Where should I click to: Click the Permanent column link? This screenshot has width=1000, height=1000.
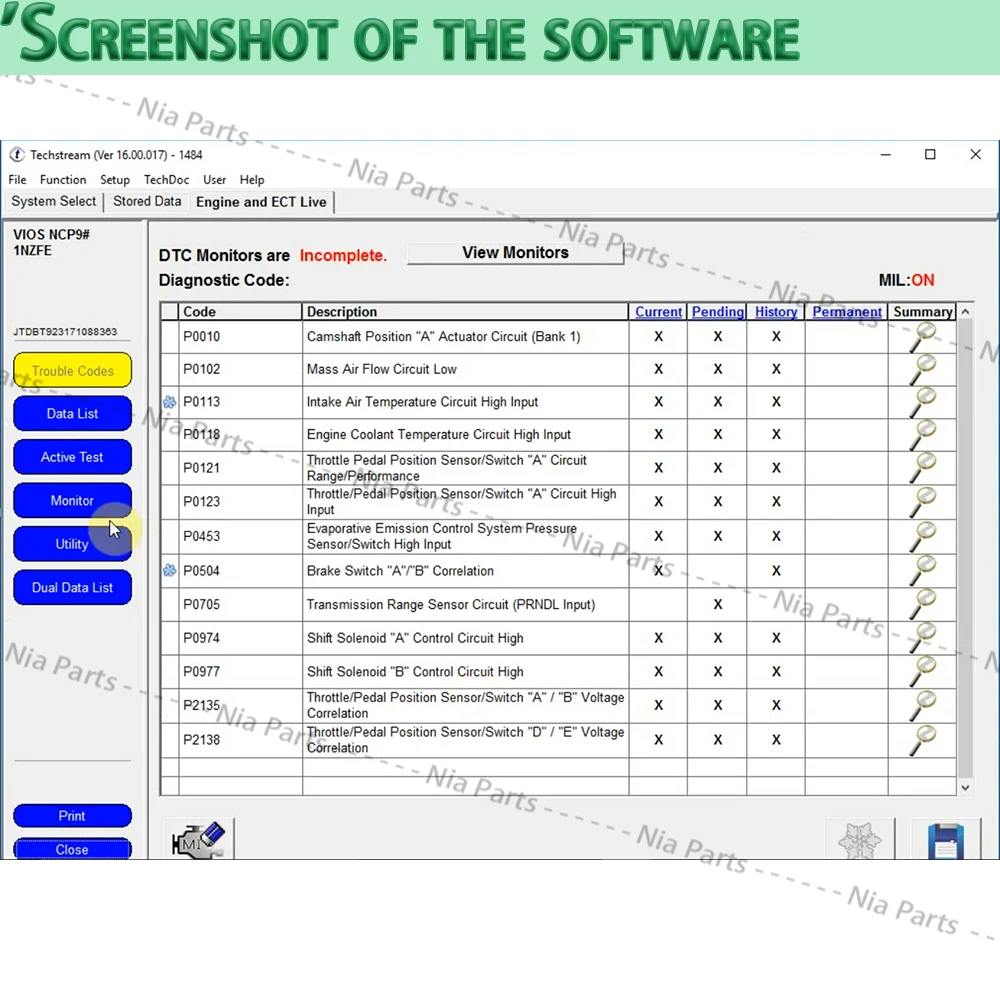point(847,312)
